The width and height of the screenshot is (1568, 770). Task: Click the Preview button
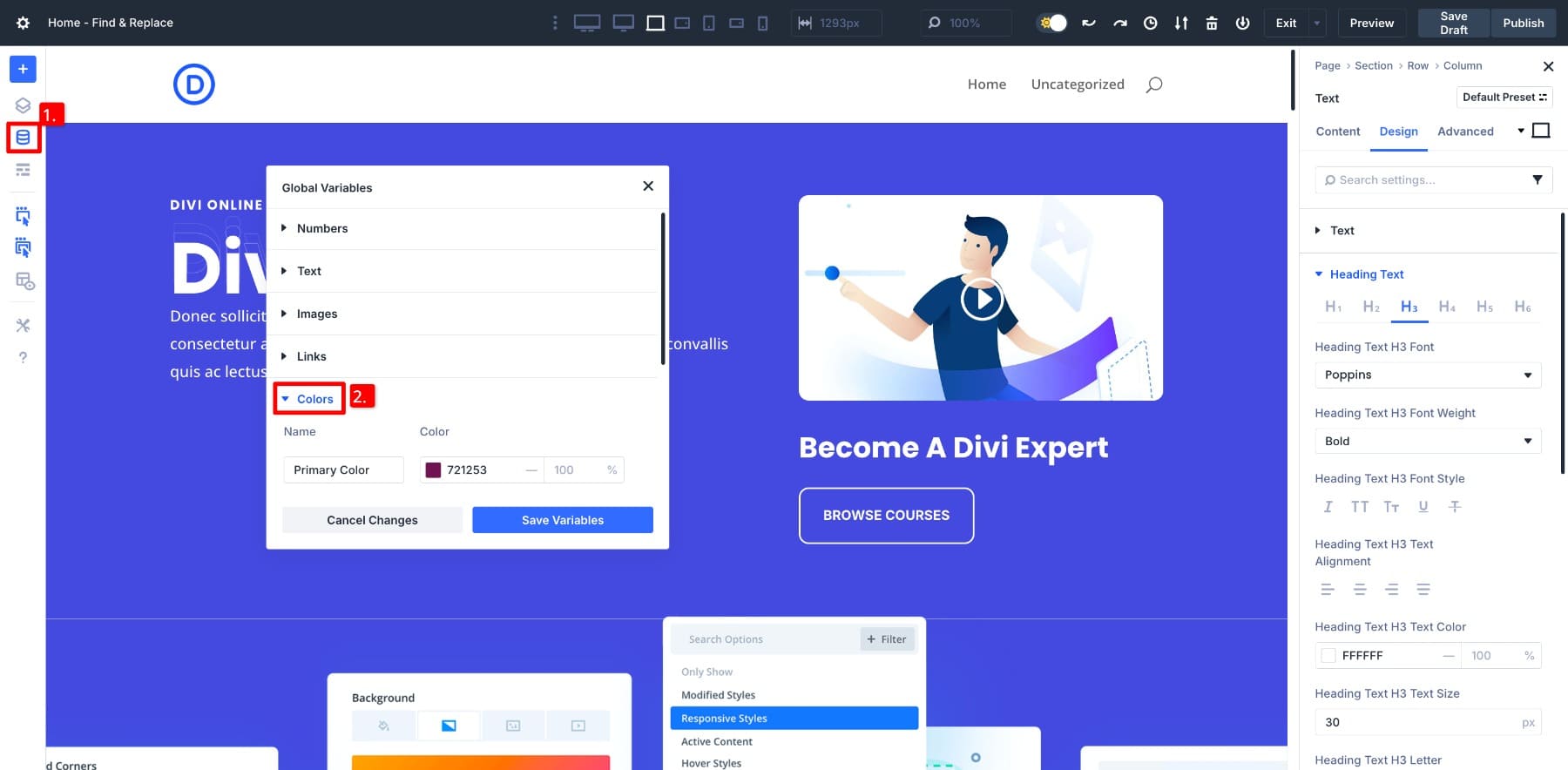click(x=1372, y=23)
